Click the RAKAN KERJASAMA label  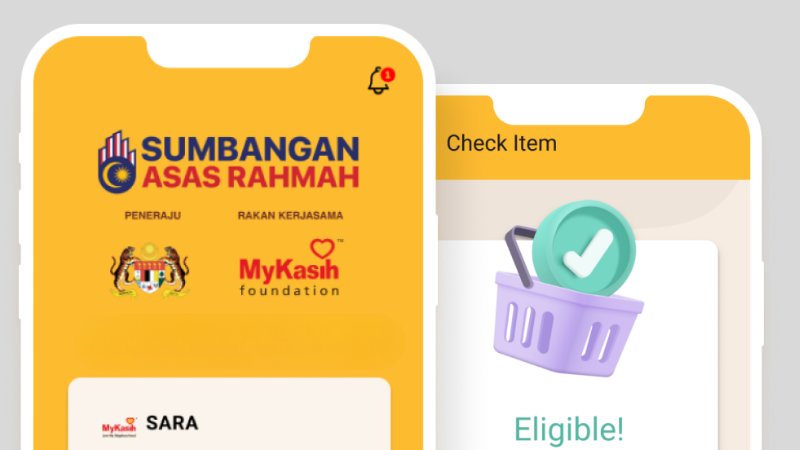tap(290, 215)
